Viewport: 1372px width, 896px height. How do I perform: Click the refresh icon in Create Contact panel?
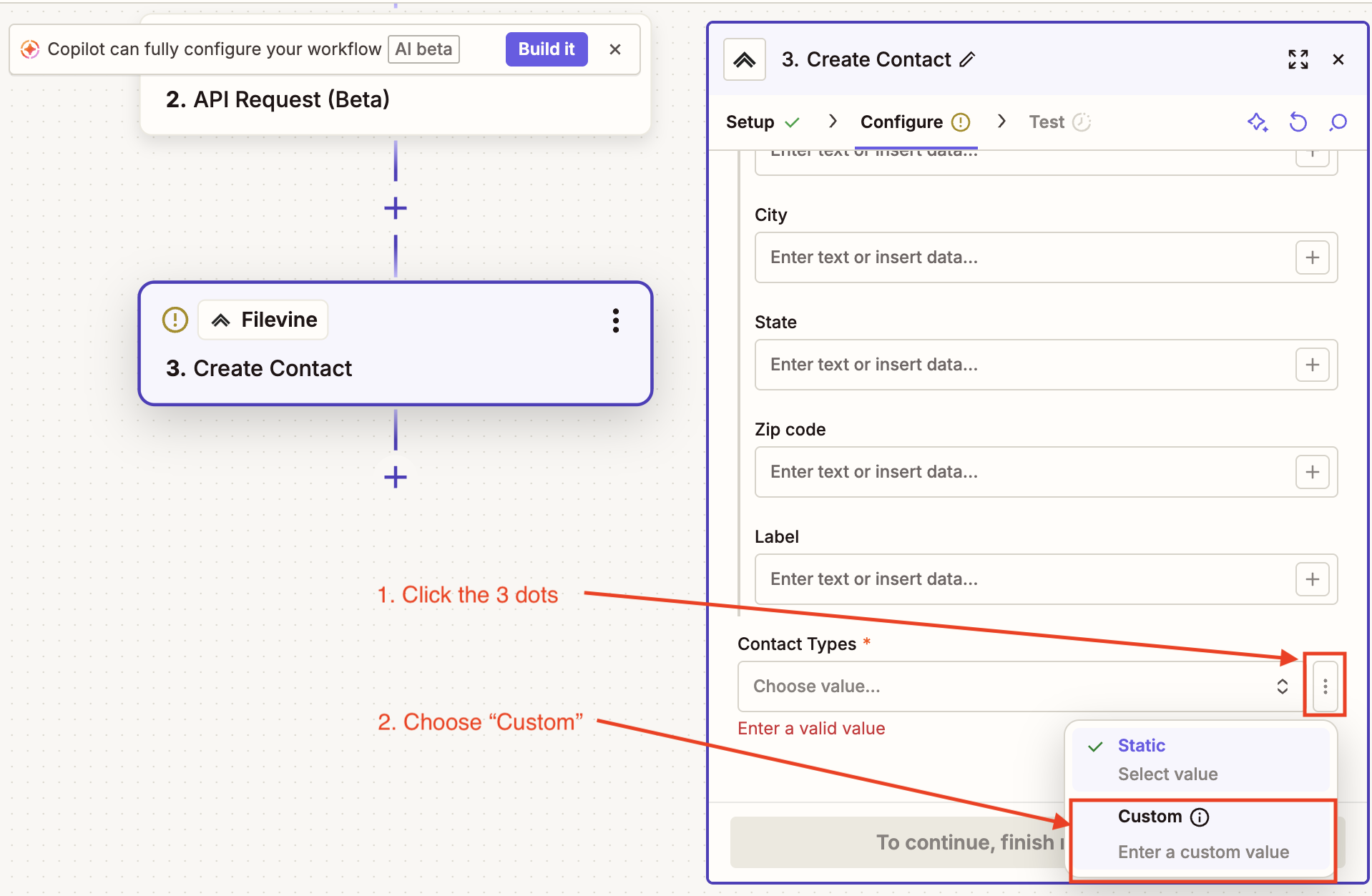(x=1298, y=122)
